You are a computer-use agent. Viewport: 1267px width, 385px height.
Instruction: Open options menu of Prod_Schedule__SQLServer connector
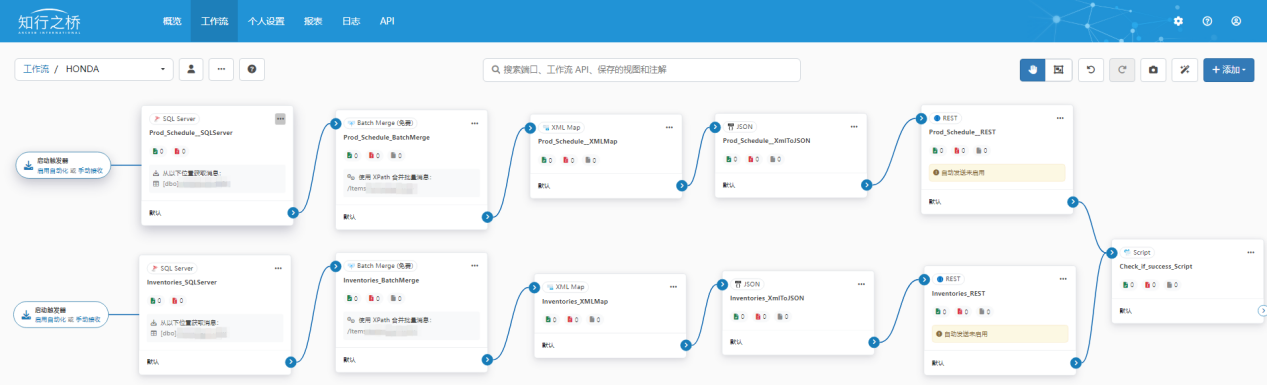coord(280,118)
